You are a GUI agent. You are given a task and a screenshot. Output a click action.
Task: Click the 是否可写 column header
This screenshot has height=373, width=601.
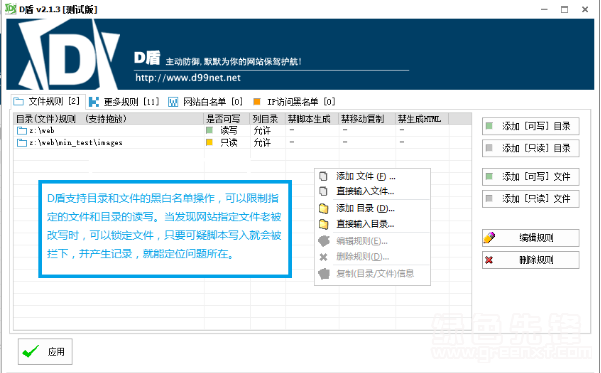[227, 119]
